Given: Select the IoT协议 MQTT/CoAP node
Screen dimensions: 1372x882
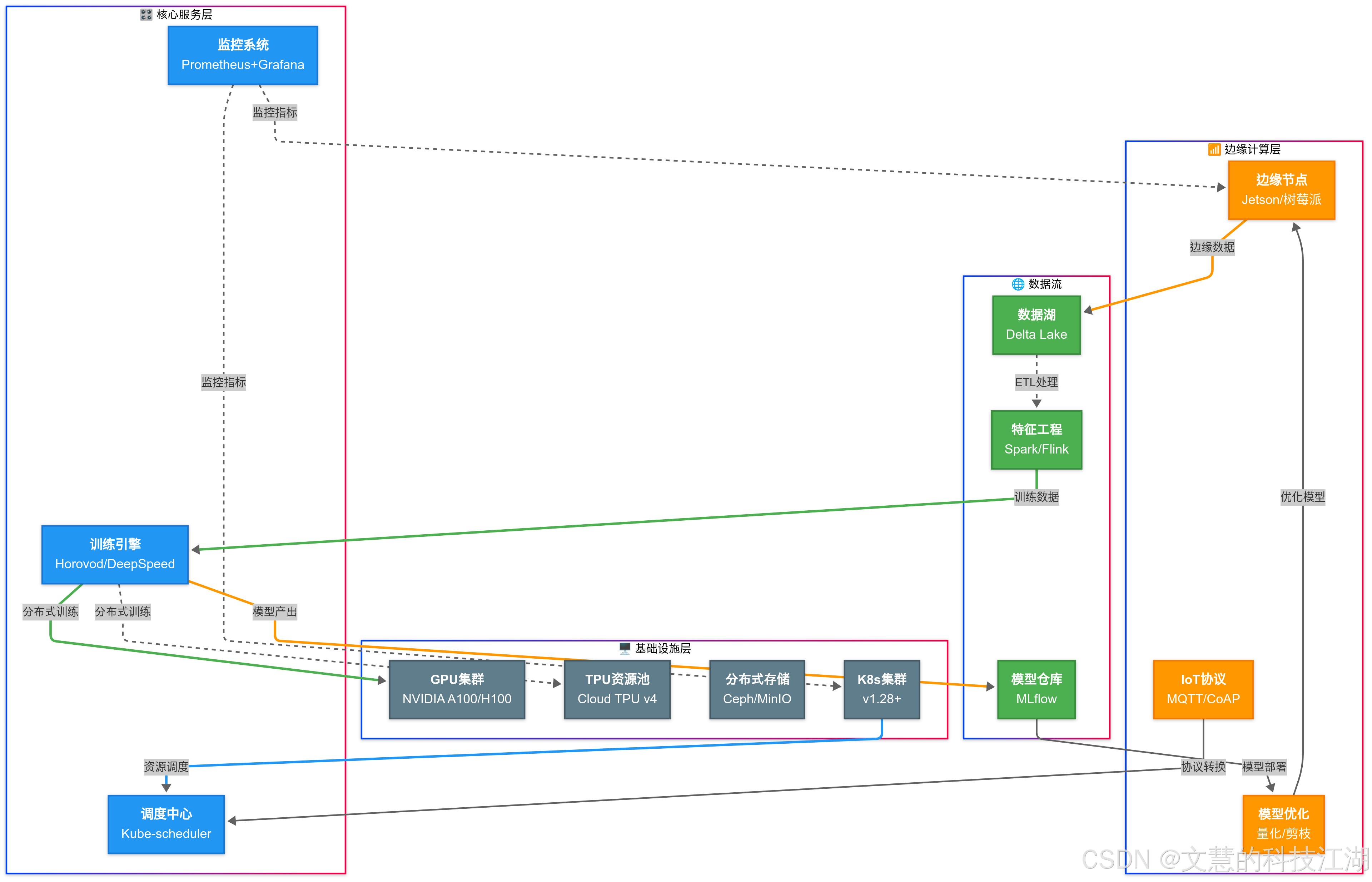Looking at the screenshot, I should pyautogui.click(x=1203, y=690).
